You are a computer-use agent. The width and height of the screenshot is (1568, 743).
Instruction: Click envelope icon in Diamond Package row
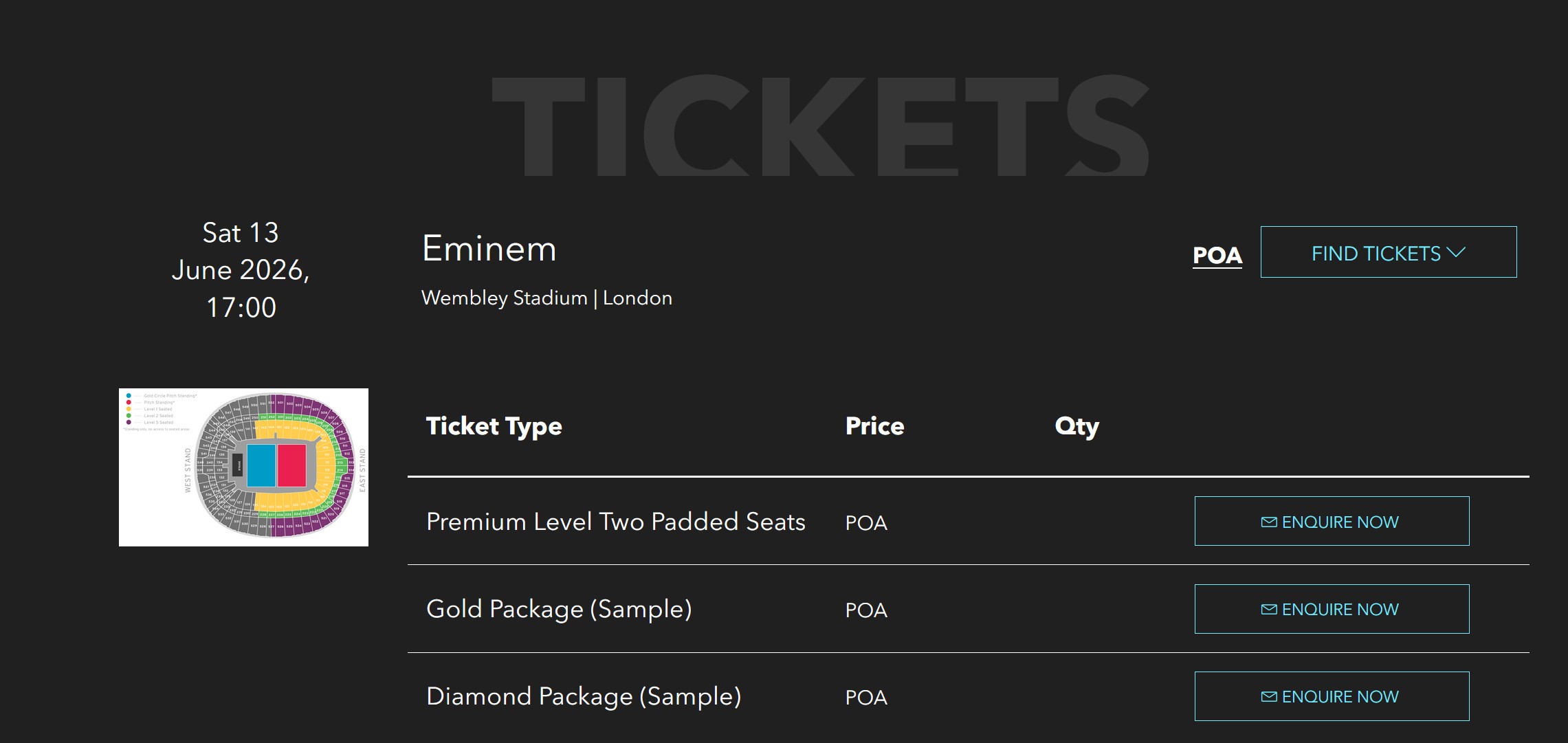(1269, 697)
